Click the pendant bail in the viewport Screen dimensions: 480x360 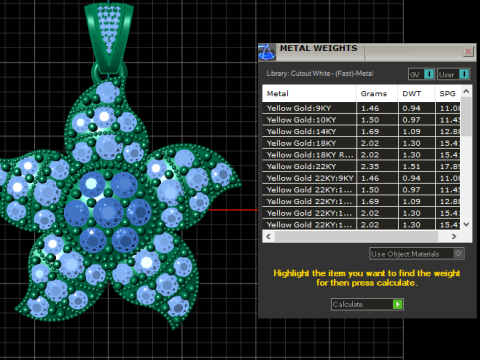(x=109, y=38)
